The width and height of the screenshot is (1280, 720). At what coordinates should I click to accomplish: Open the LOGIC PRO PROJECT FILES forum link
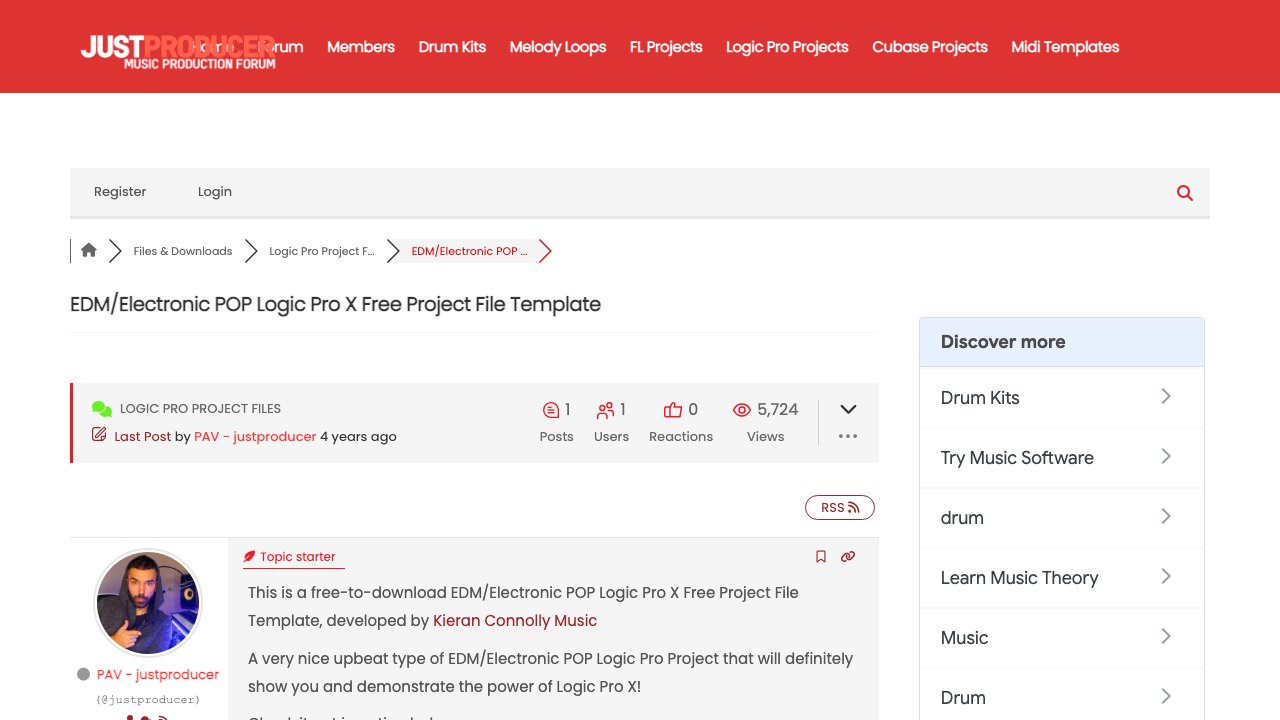[x=200, y=409]
